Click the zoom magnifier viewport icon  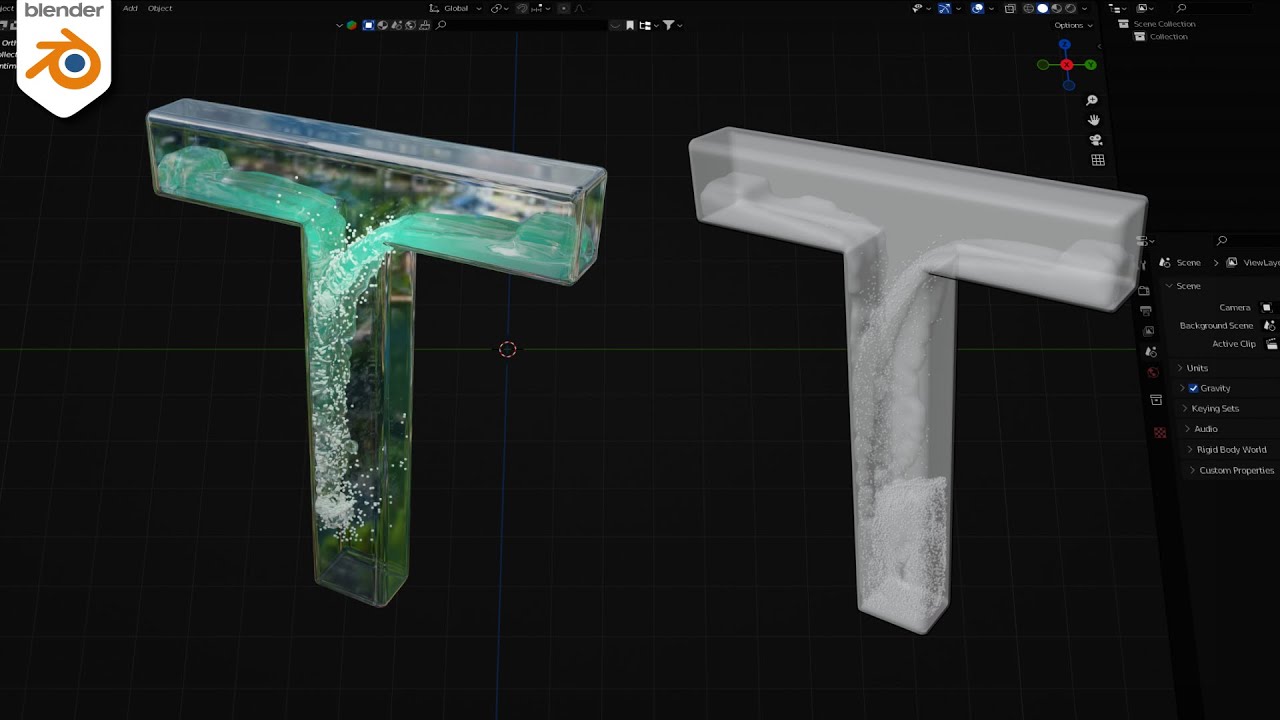click(1092, 100)
